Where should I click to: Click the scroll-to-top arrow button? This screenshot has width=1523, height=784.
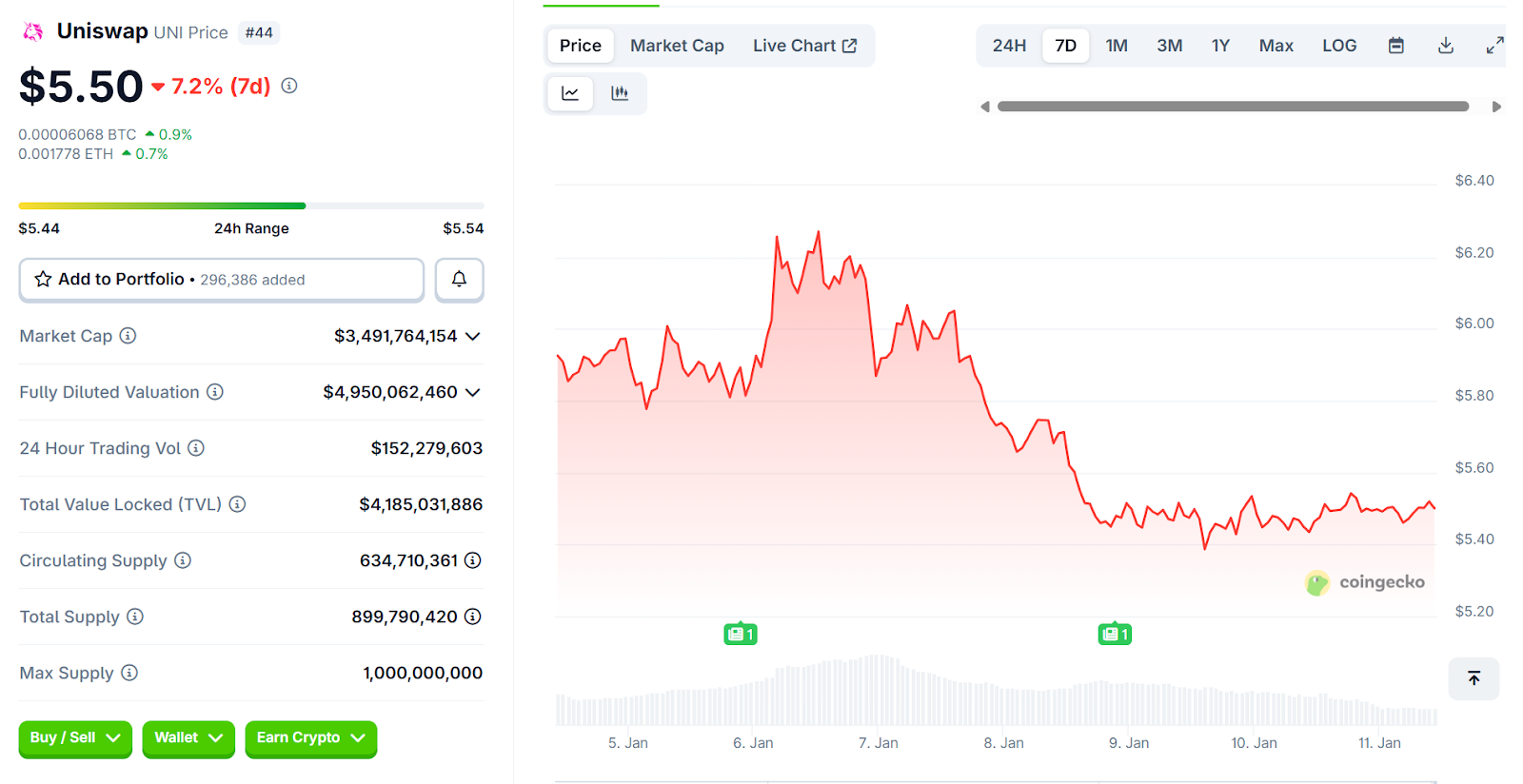point(1474,678)
